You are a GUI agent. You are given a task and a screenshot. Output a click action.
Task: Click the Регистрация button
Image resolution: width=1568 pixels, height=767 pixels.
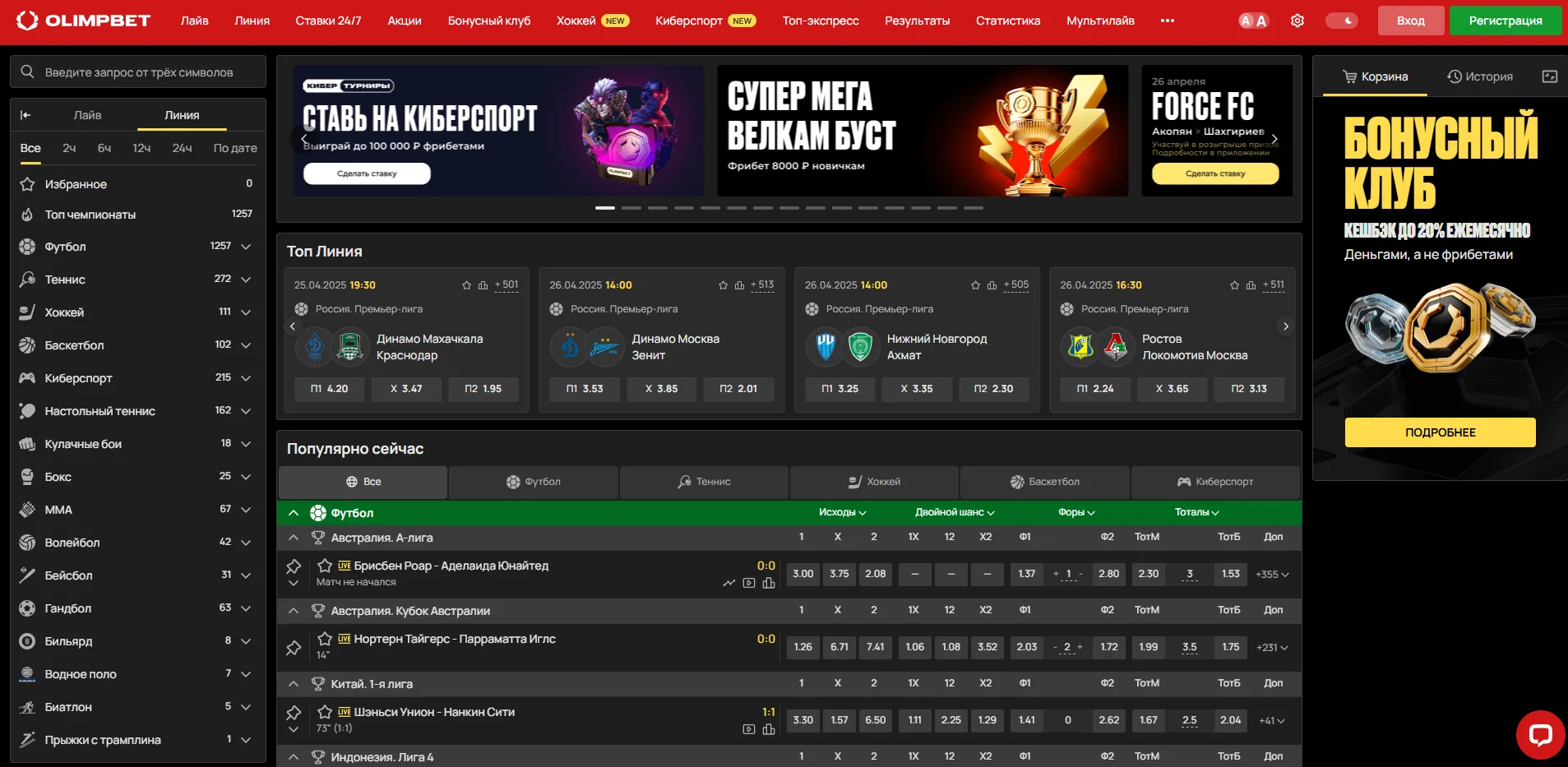1505,21
